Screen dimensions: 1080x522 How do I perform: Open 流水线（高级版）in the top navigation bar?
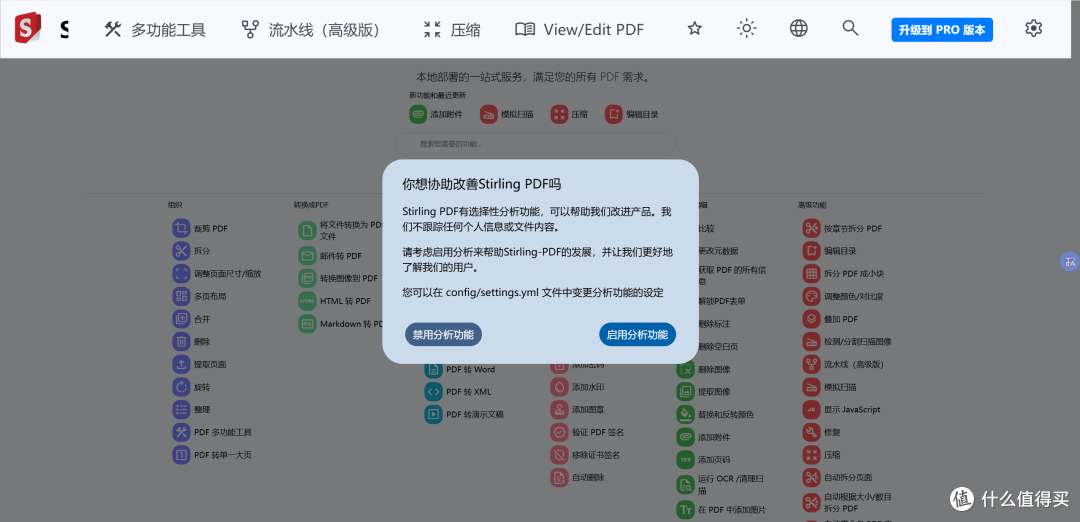[310, 30]
